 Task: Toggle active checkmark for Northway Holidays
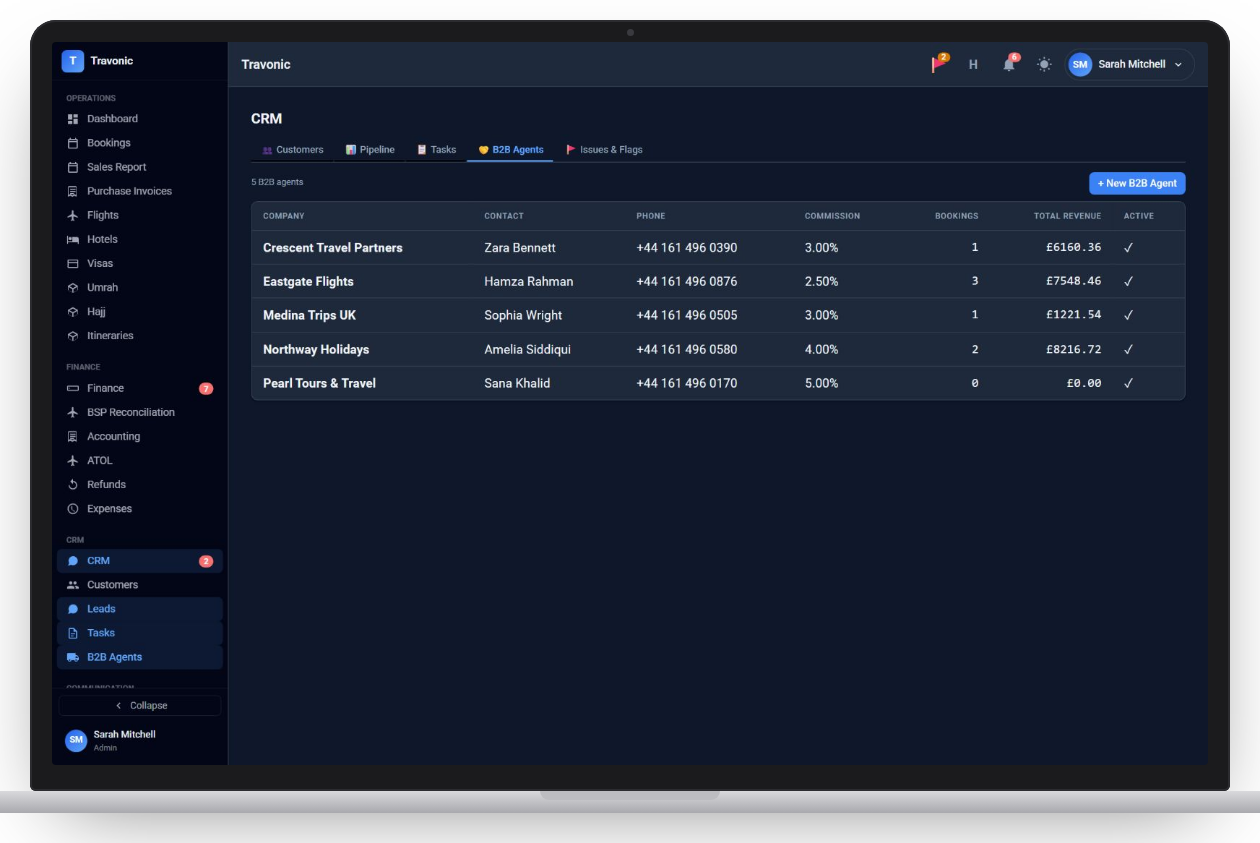(x=1128, y=349)
